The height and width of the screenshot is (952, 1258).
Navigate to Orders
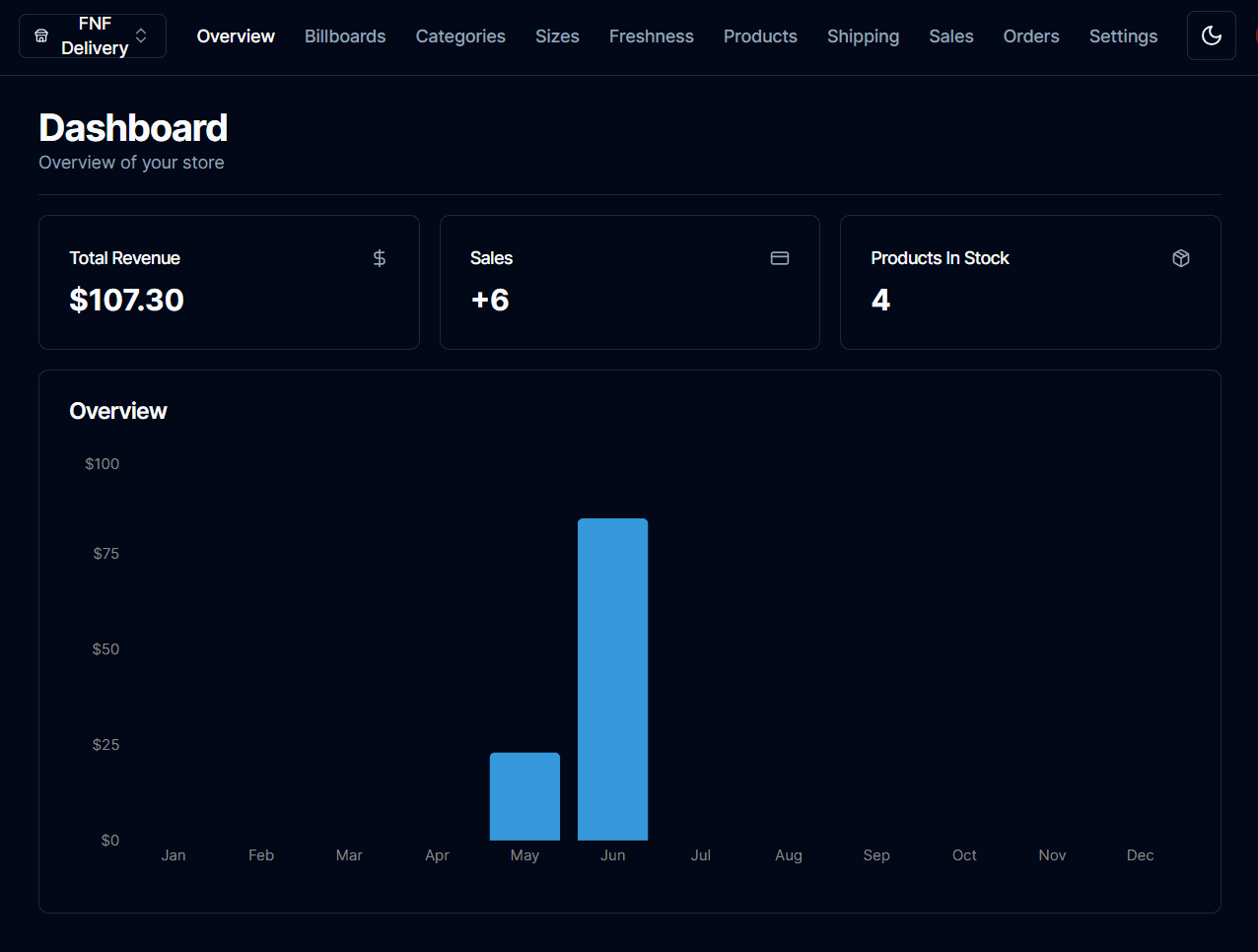point(1031,35)
